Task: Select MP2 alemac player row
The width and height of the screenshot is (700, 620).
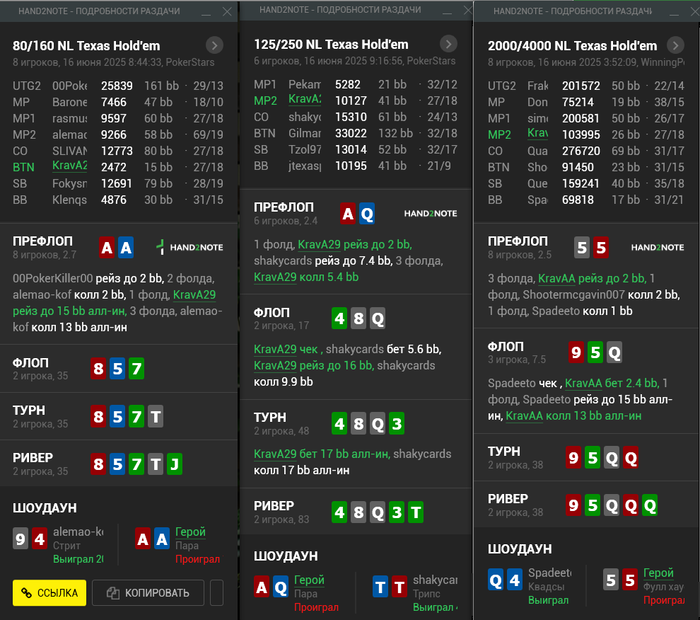Action: (118, 135)
